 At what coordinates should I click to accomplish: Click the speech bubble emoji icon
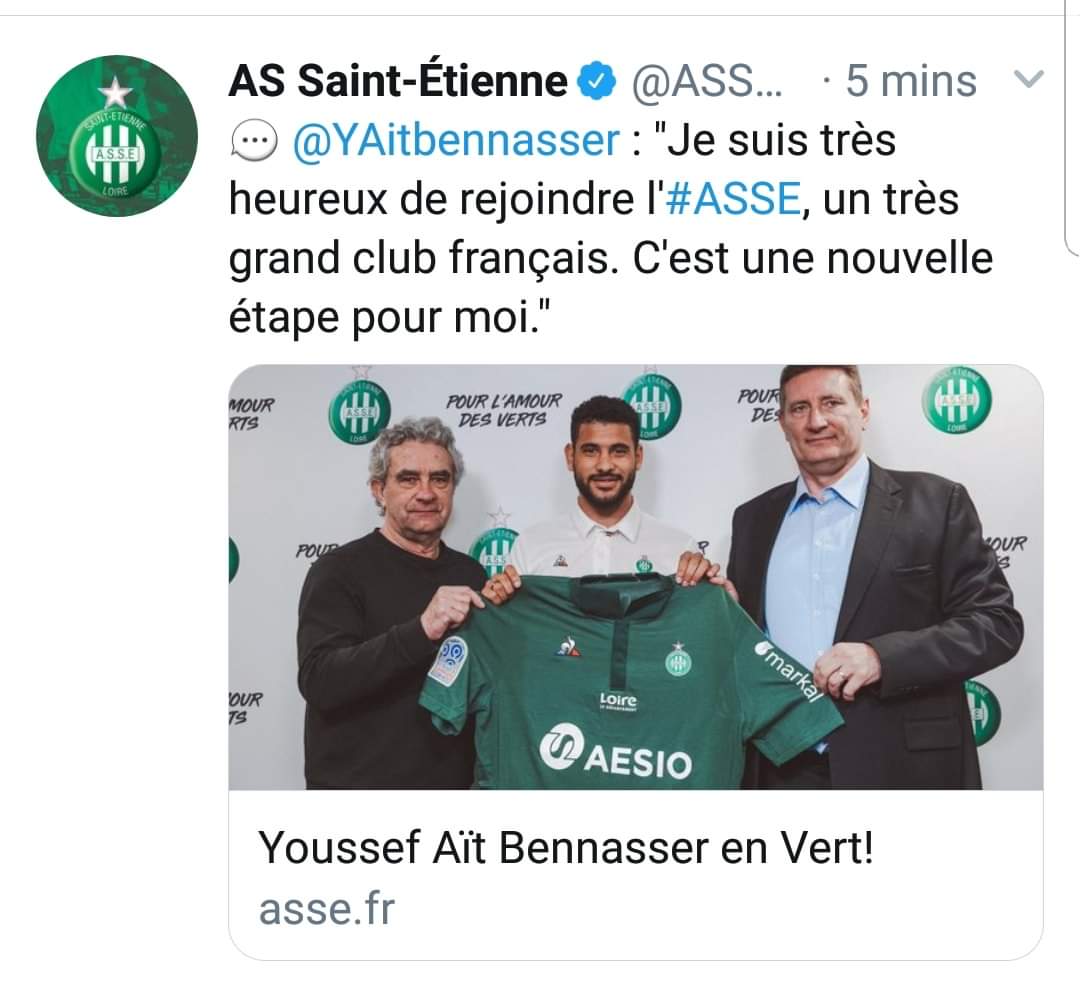(253, 141)
